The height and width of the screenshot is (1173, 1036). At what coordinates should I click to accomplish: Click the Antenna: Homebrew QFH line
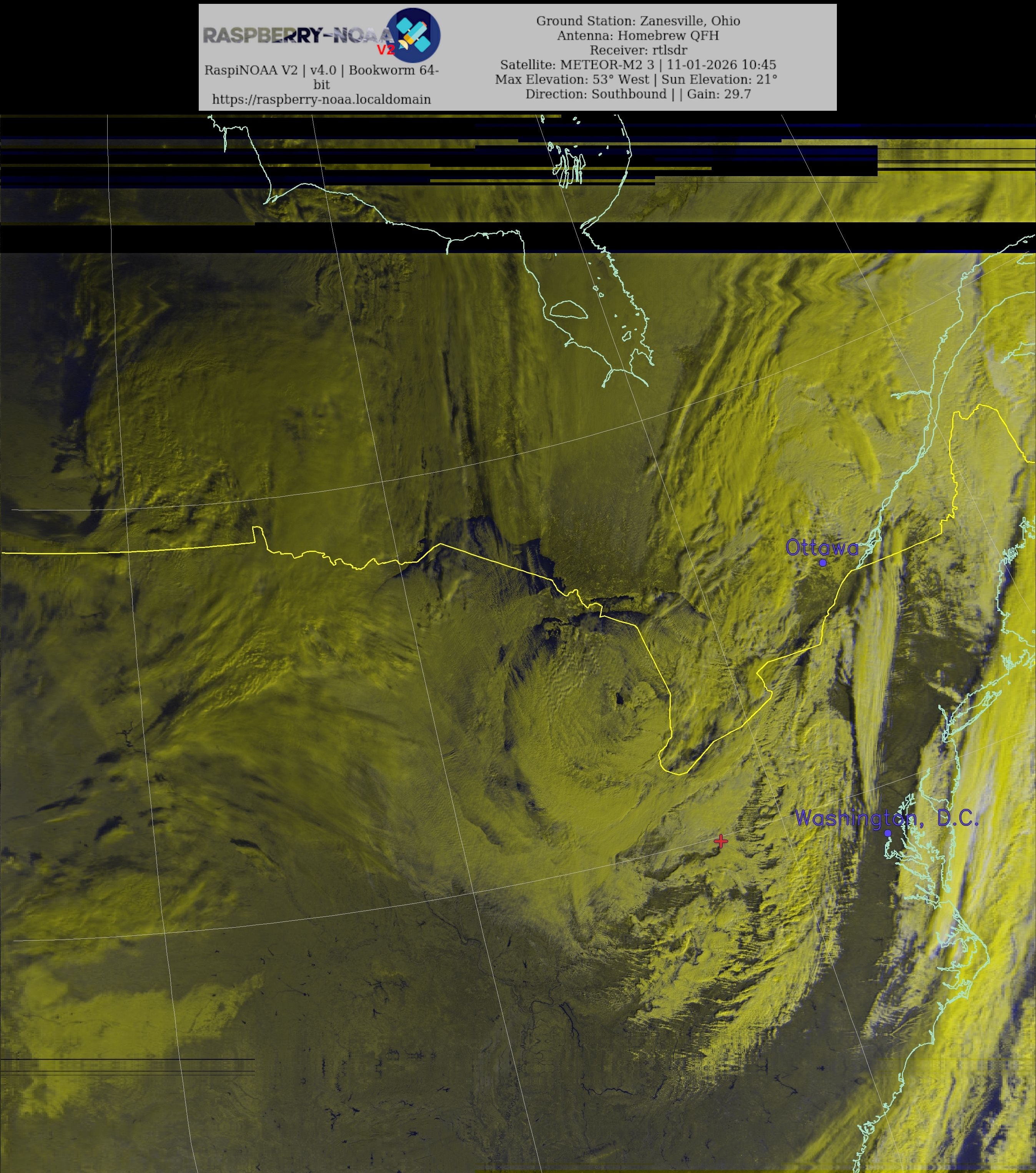[x=638, y=36]
